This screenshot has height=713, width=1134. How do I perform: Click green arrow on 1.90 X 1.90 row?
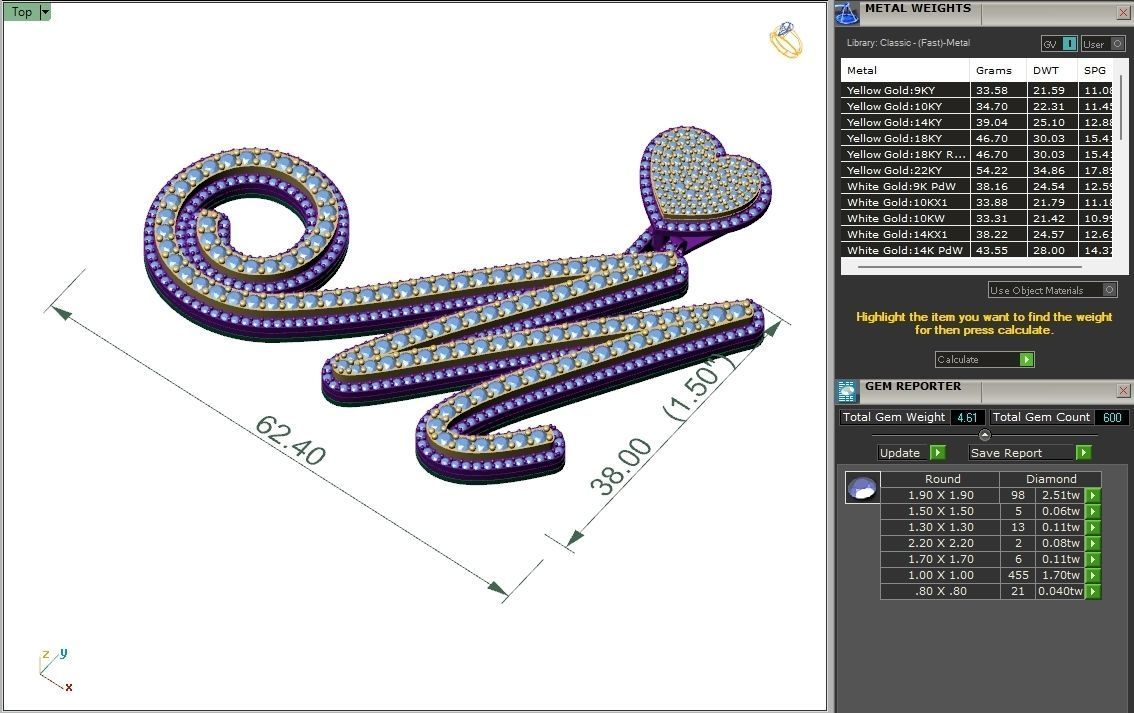[x=1093, y=495]
